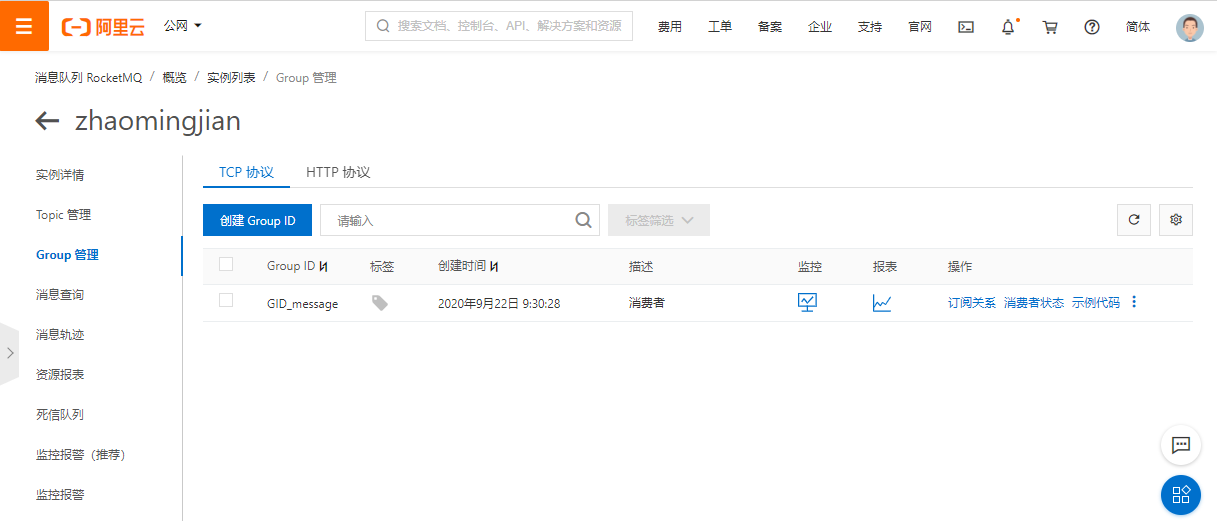Go to 消息队列 RocketMQ breadcrumb
Viewport: 1217px width, 521px height.
pos(88,77)
